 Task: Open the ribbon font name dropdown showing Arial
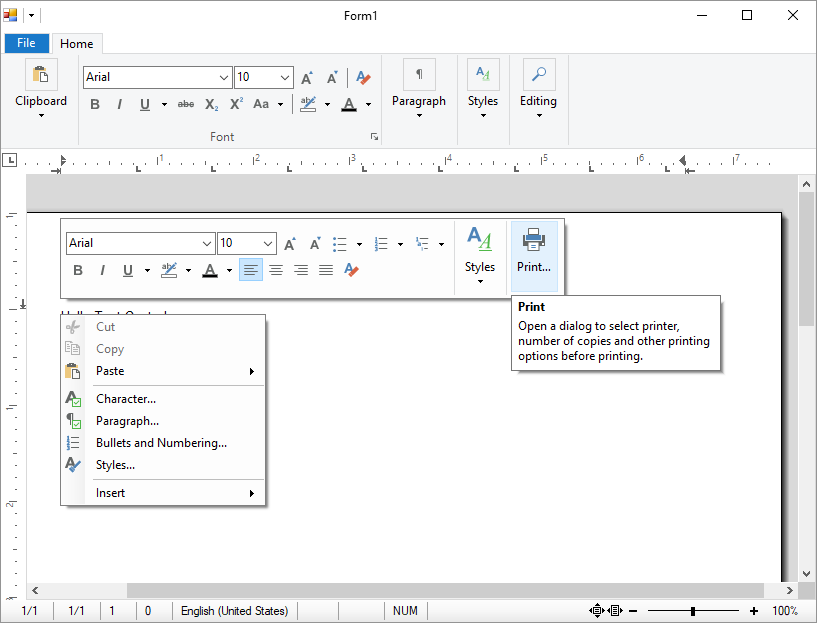click(224, 78)
